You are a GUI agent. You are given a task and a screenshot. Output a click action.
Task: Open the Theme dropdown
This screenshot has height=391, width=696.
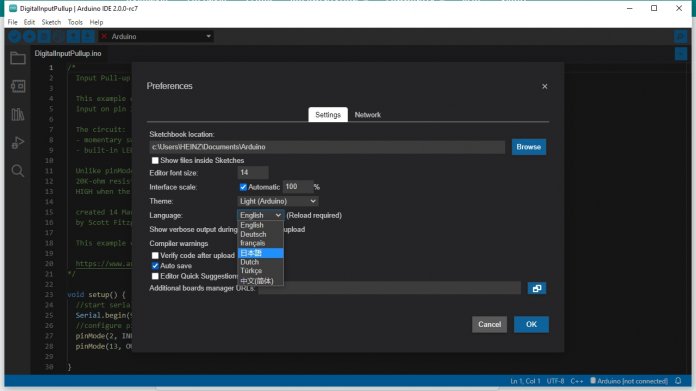pos(278,201)
